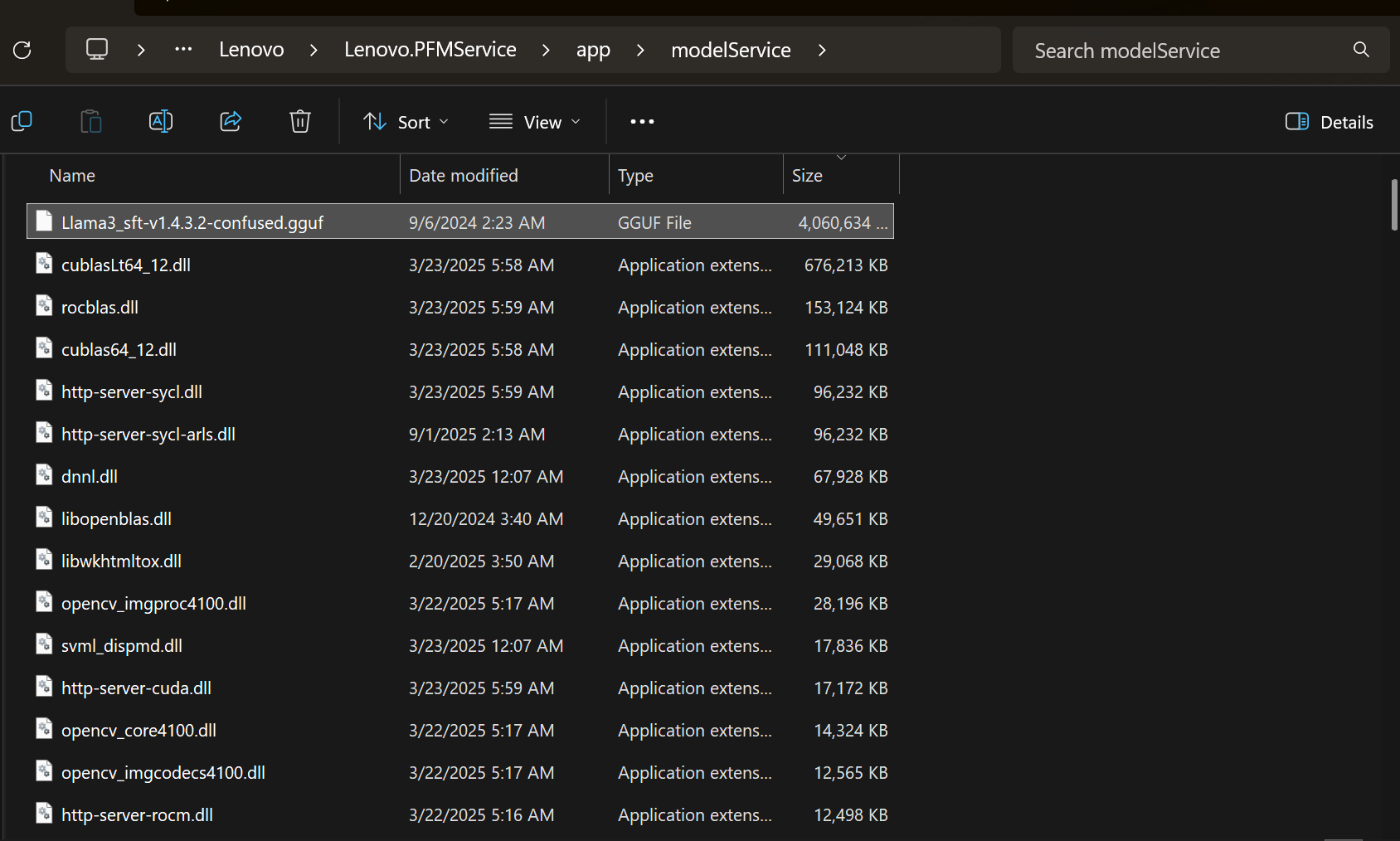Click the Refresh icon
The width and height of the screenshot is (1400, 841).
(22, 51)
